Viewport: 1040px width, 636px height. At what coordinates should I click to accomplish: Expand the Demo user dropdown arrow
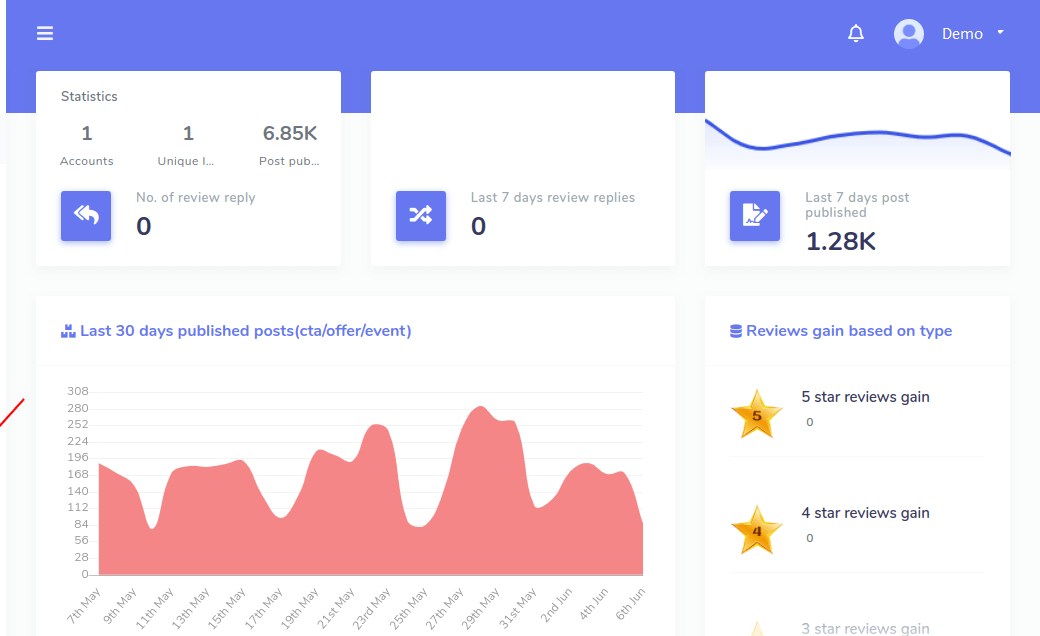click(1000, 33)
